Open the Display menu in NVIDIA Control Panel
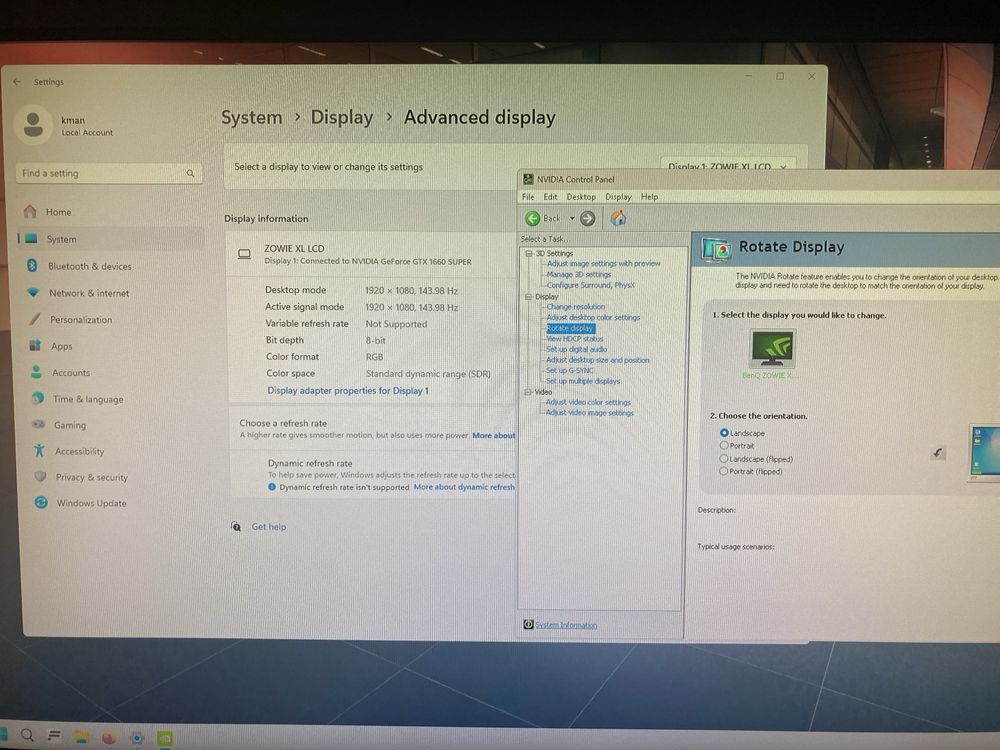 618,196
